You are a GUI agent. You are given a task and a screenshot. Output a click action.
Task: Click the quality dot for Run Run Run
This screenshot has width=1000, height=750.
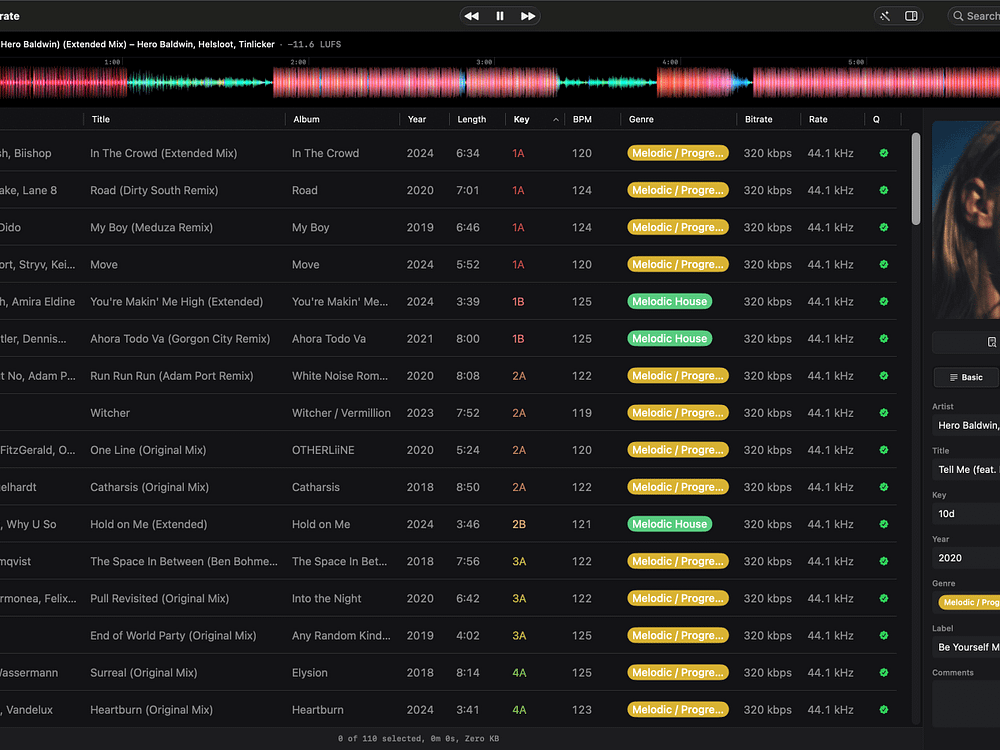[x=884, y=376]
